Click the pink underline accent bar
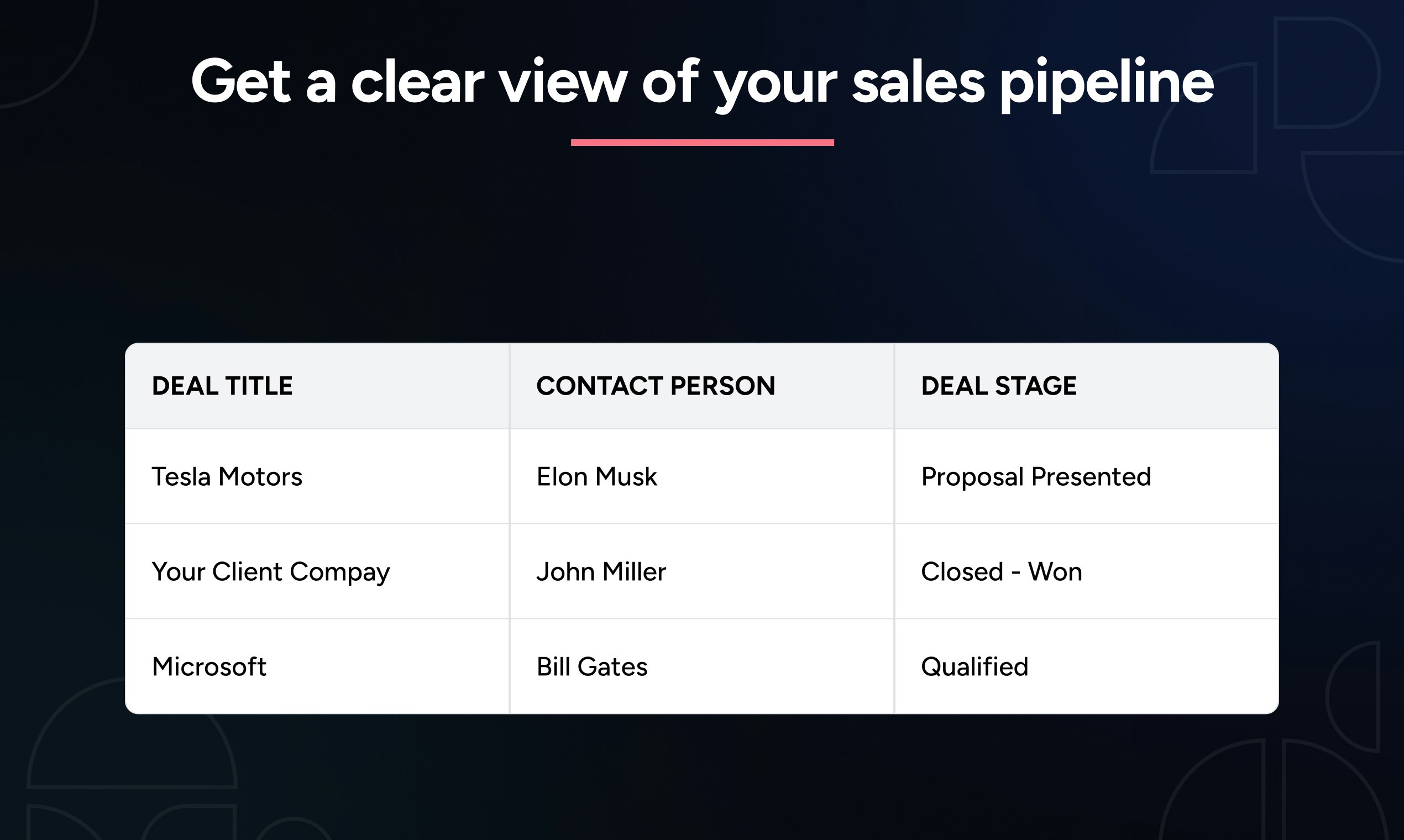The height and width of the screenshot is (840, 1404). pyautogui.click(x=702, y=143)
